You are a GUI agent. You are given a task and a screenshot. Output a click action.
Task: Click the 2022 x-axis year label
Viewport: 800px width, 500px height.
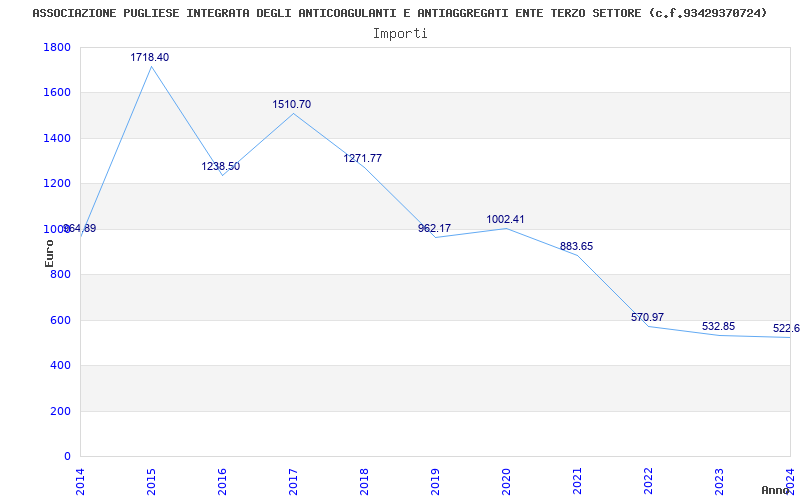[648, 481]
